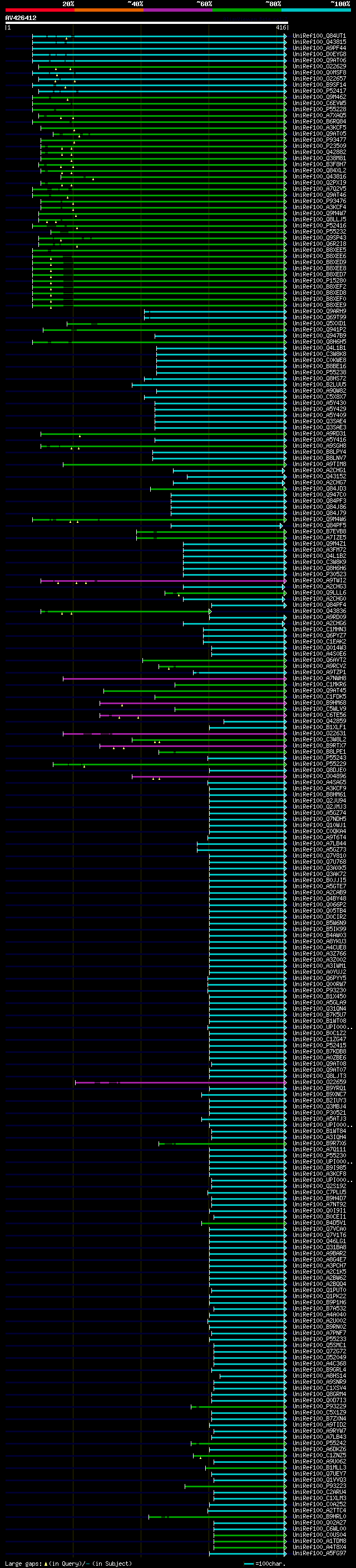Open hit UniRef100_Q84UT1

(x=319, y=36)
